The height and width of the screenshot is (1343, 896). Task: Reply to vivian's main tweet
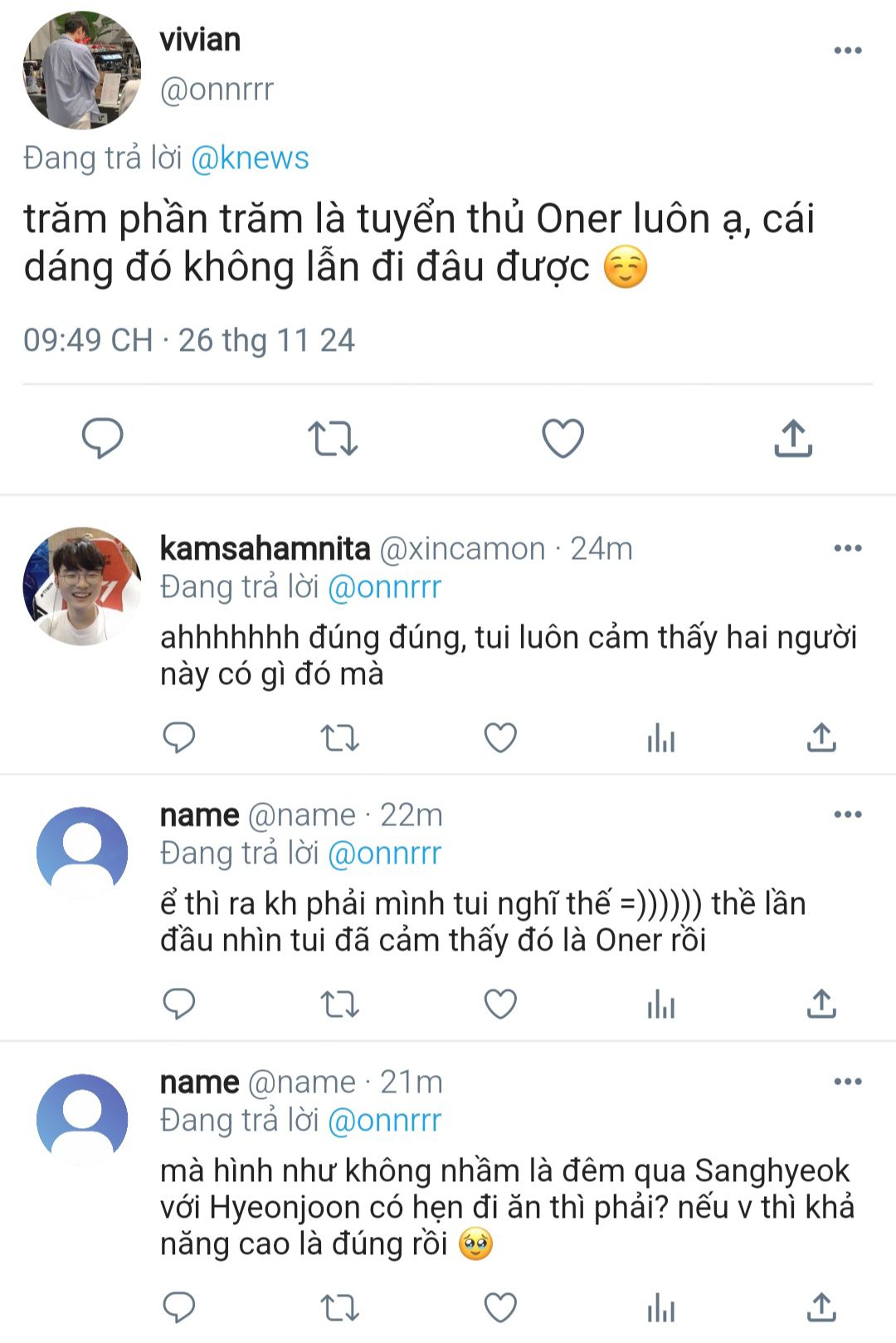102,438
